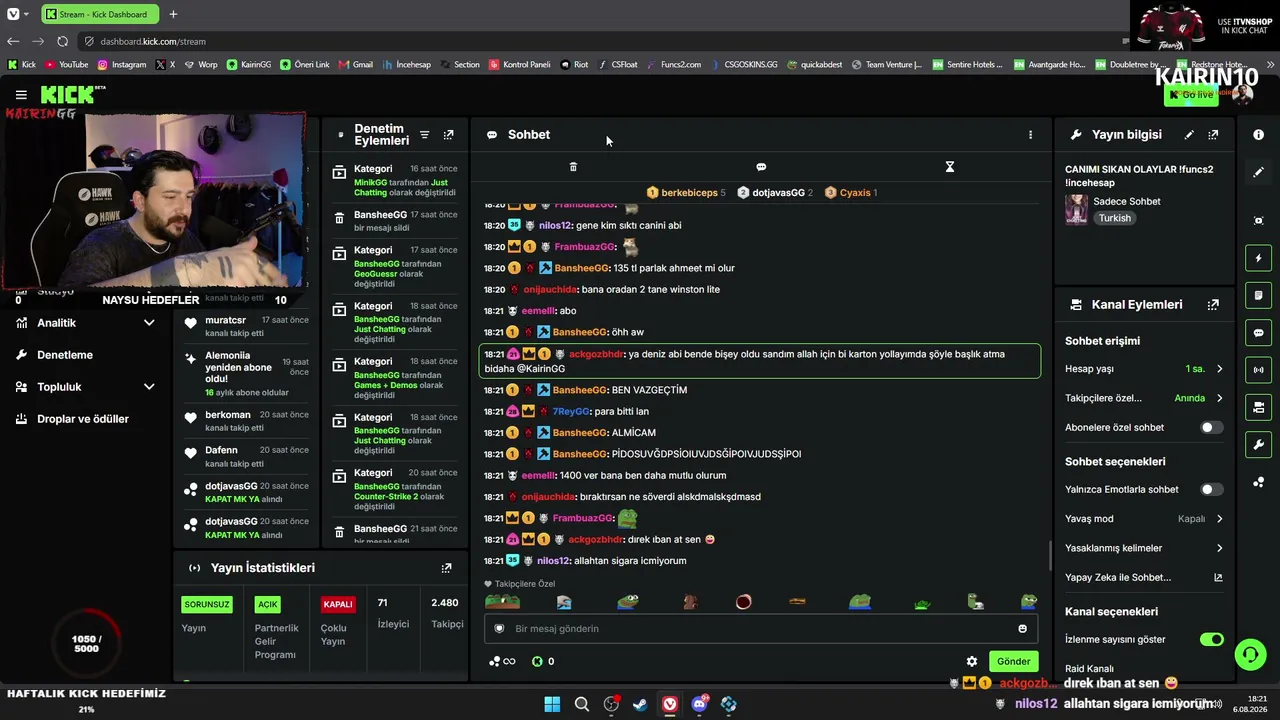Click the info icon in the right sidebar
The height and width of the screenshot is (720, 1280).
click(1258, 135)
